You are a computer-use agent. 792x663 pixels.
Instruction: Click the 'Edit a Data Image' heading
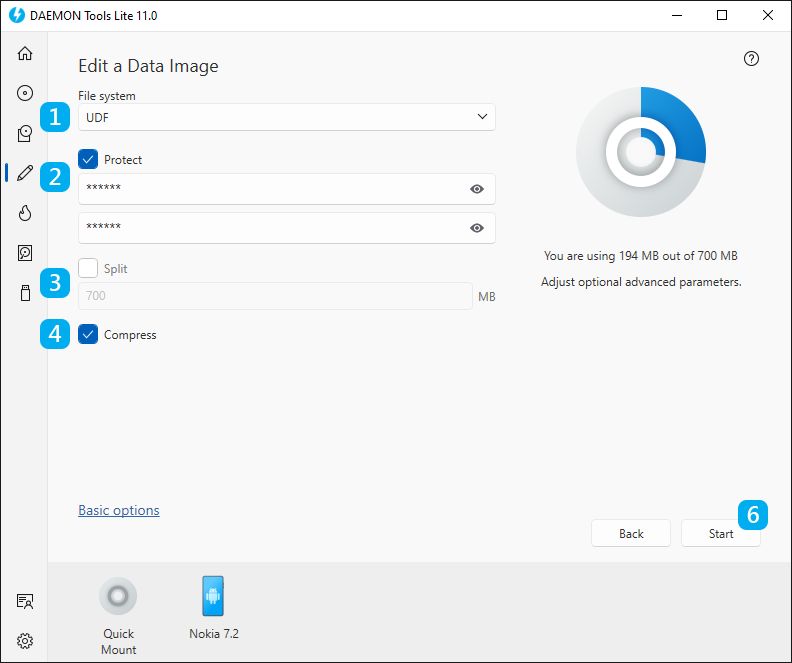(148, 66)
